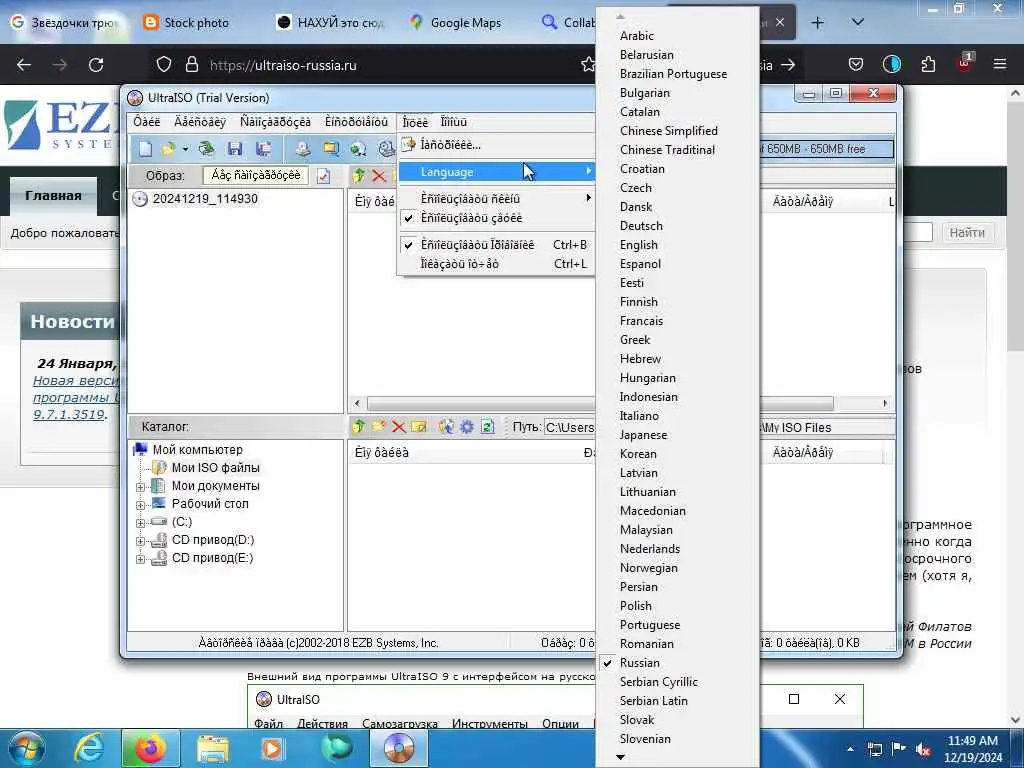Click the scroll left arrow of the image list
Viewport: 1024px width, 768px height.
click(357, 404)
